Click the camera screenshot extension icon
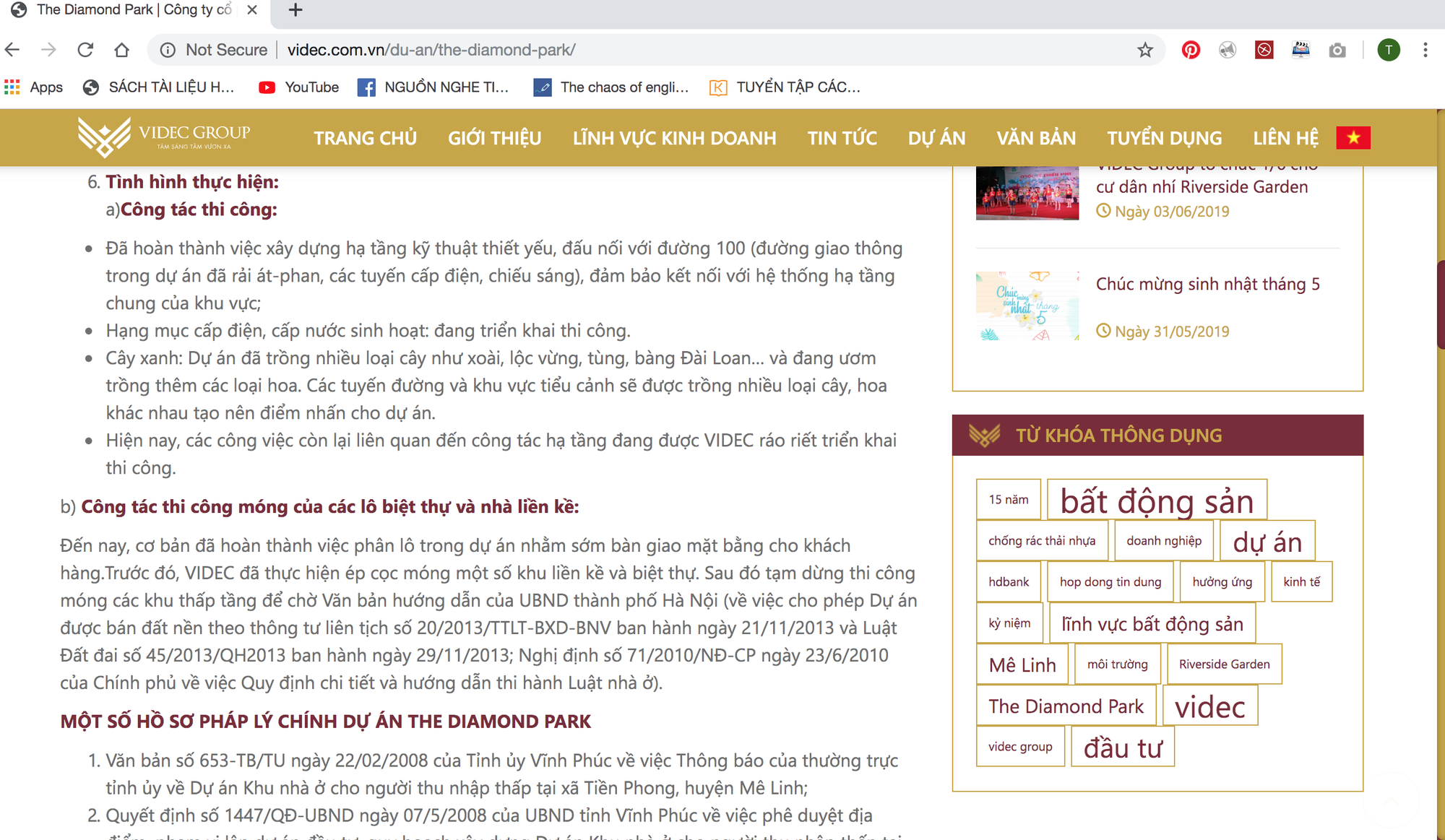The image size is (1445, 840). coord(1337,50)
